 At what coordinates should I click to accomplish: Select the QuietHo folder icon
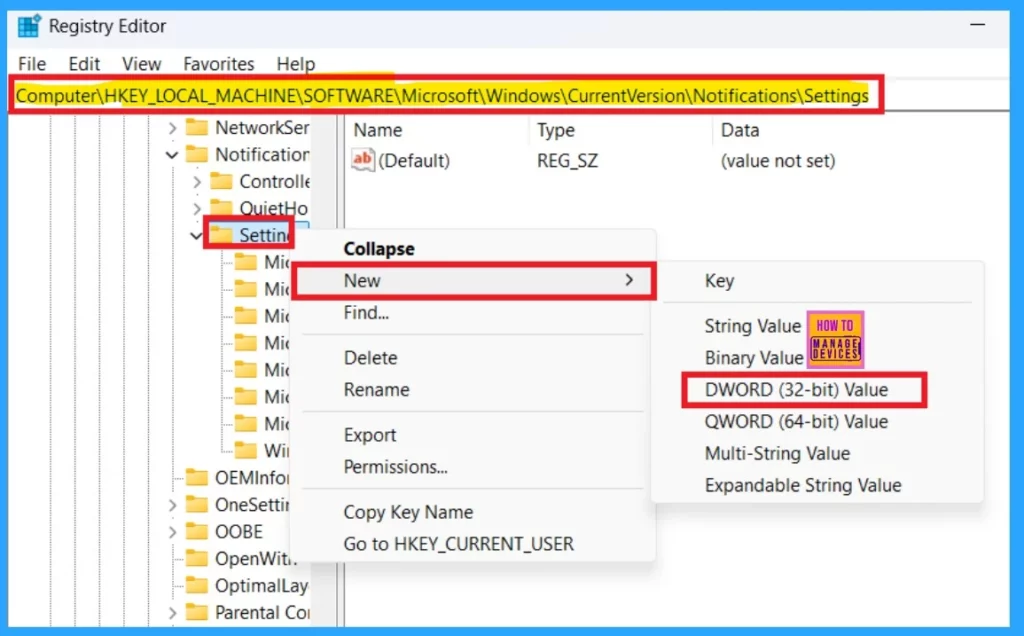point(221,208)
